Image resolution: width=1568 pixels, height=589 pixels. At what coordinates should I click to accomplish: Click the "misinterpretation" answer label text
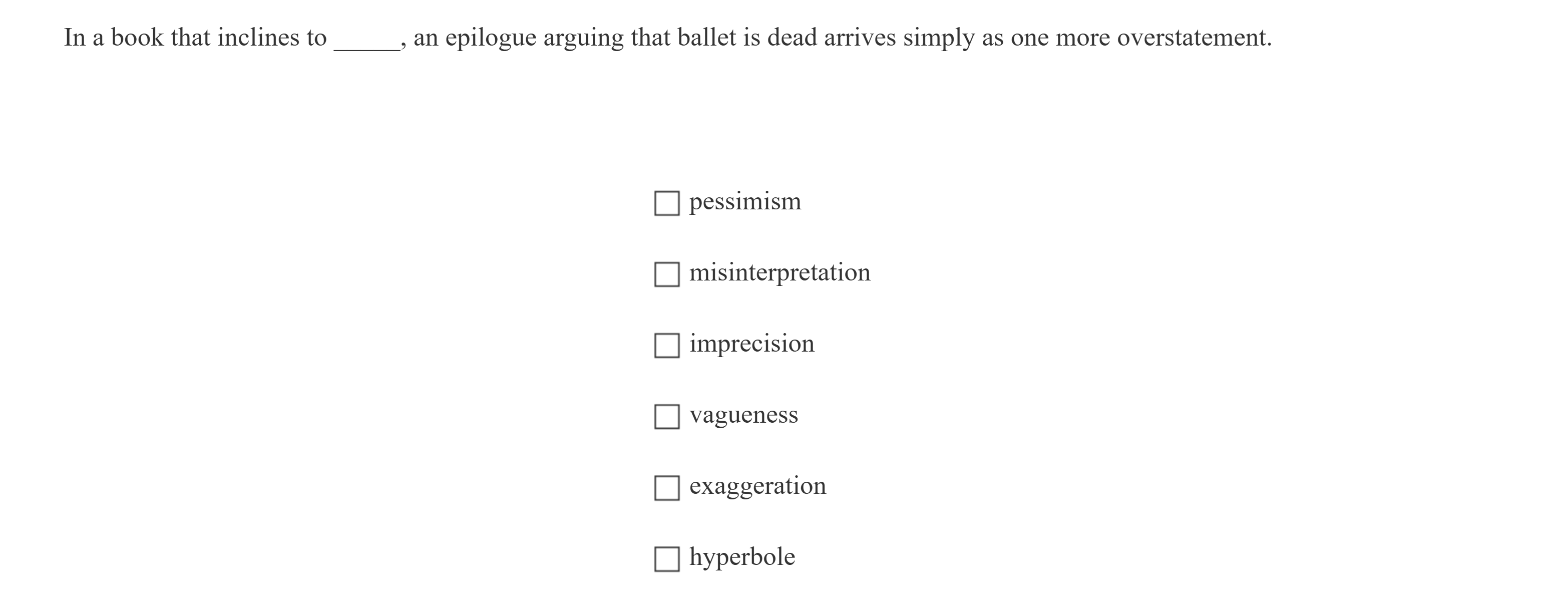[x=779, y=272]
